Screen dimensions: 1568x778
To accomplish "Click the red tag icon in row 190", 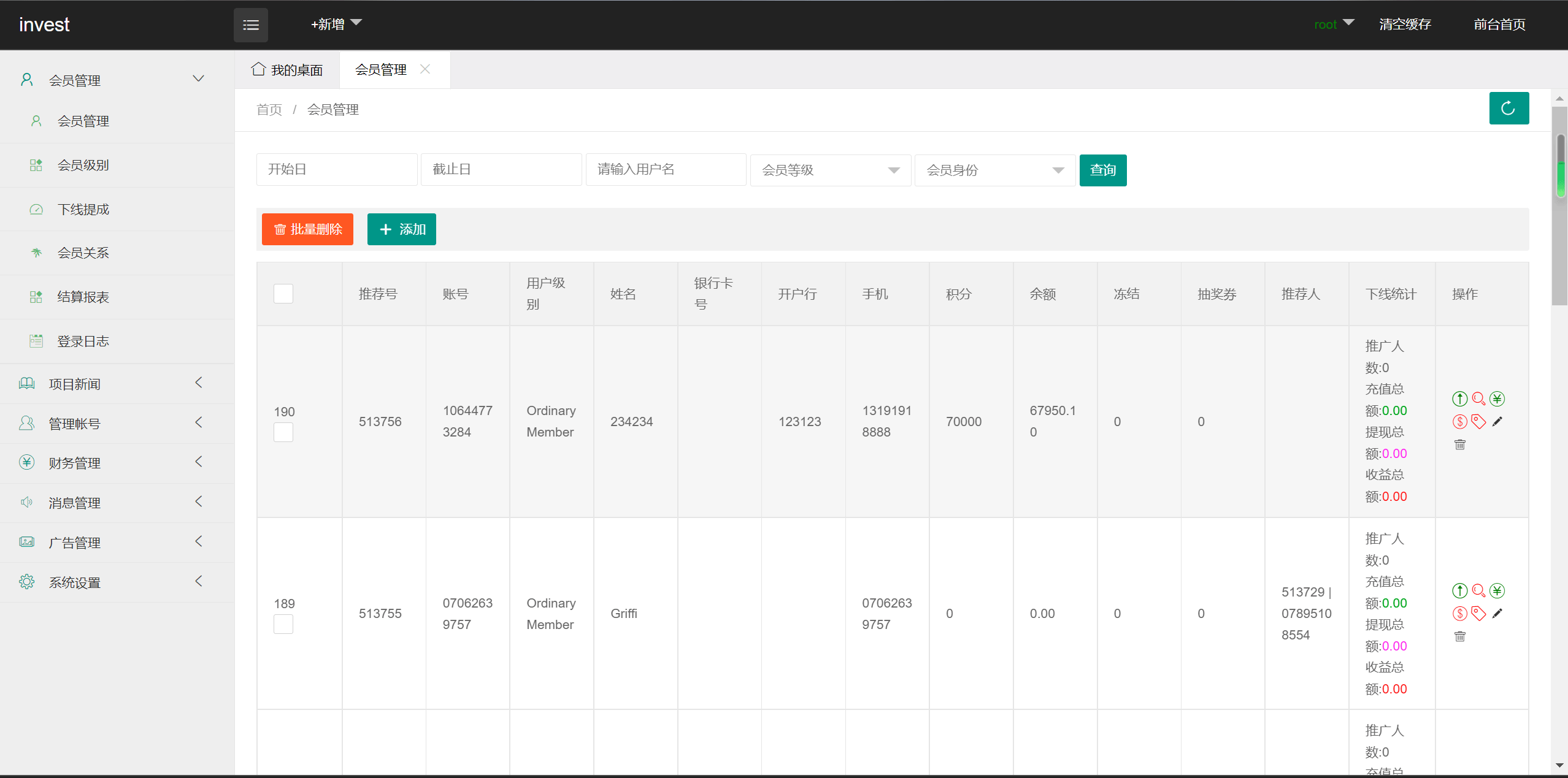I will tap(1478, 422).
